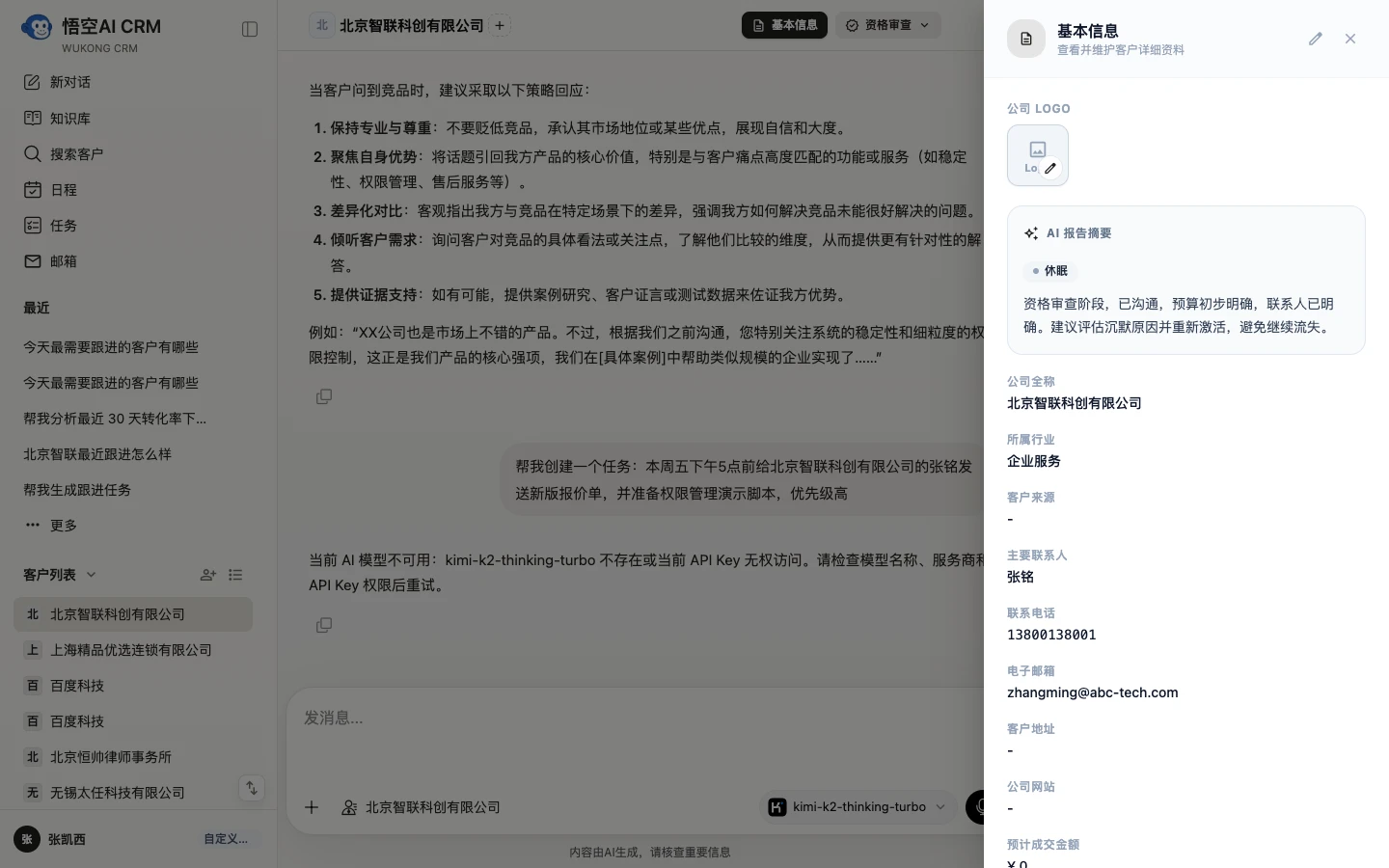
Task: Click the customer context chip 北京智联科创有限公司
Action: click(421, 807)
